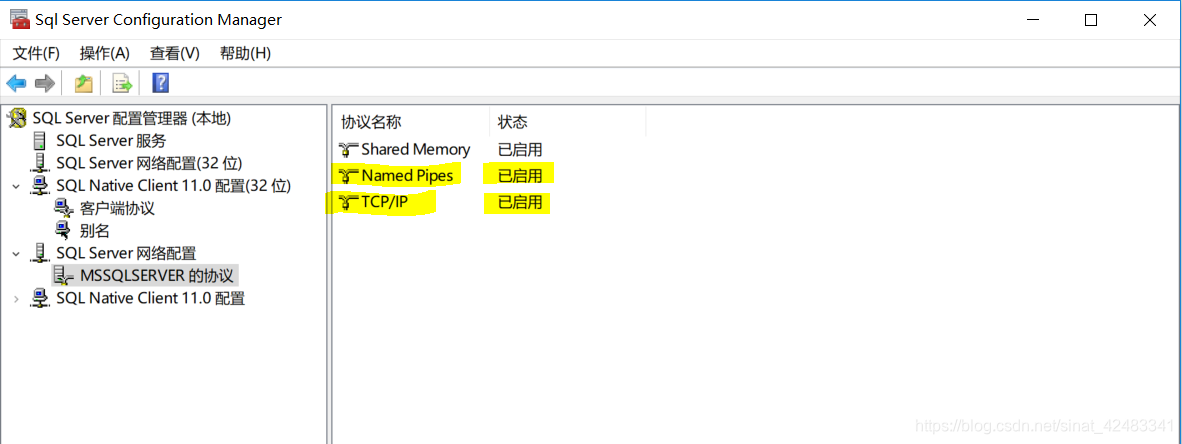Click the Forward arrow toolbar icon
The width and height of the screenshot is (1182, 444).
(x=45, y=83)
